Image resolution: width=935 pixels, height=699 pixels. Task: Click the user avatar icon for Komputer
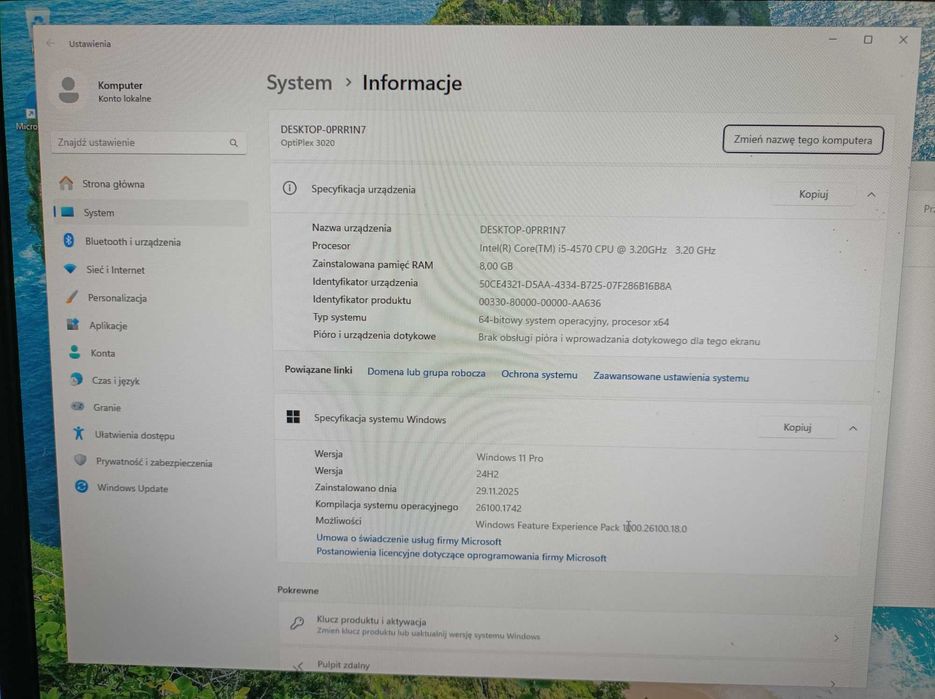[x=69, y=90]
